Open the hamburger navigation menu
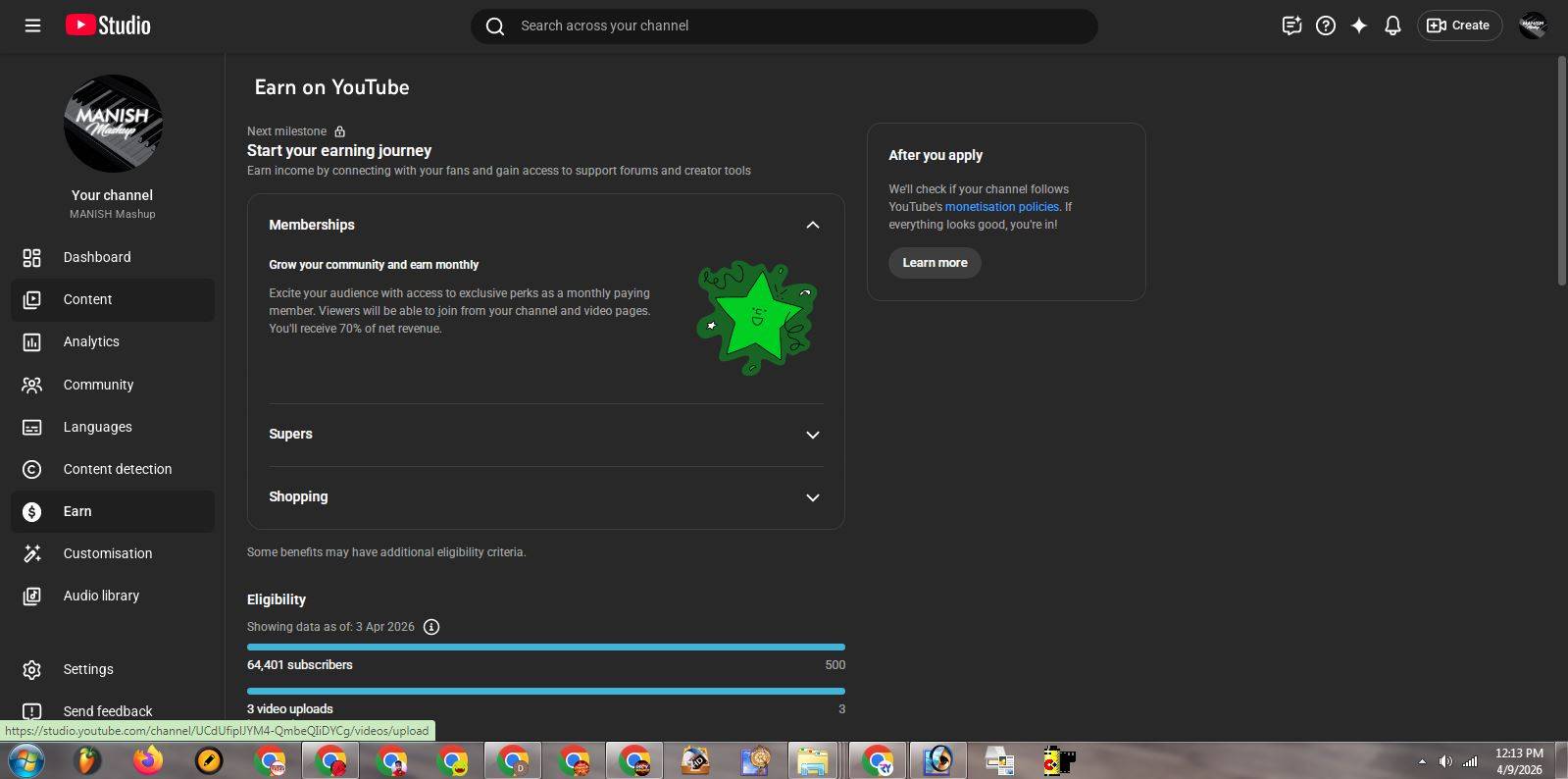1568x779 pixels. point(32,26)
